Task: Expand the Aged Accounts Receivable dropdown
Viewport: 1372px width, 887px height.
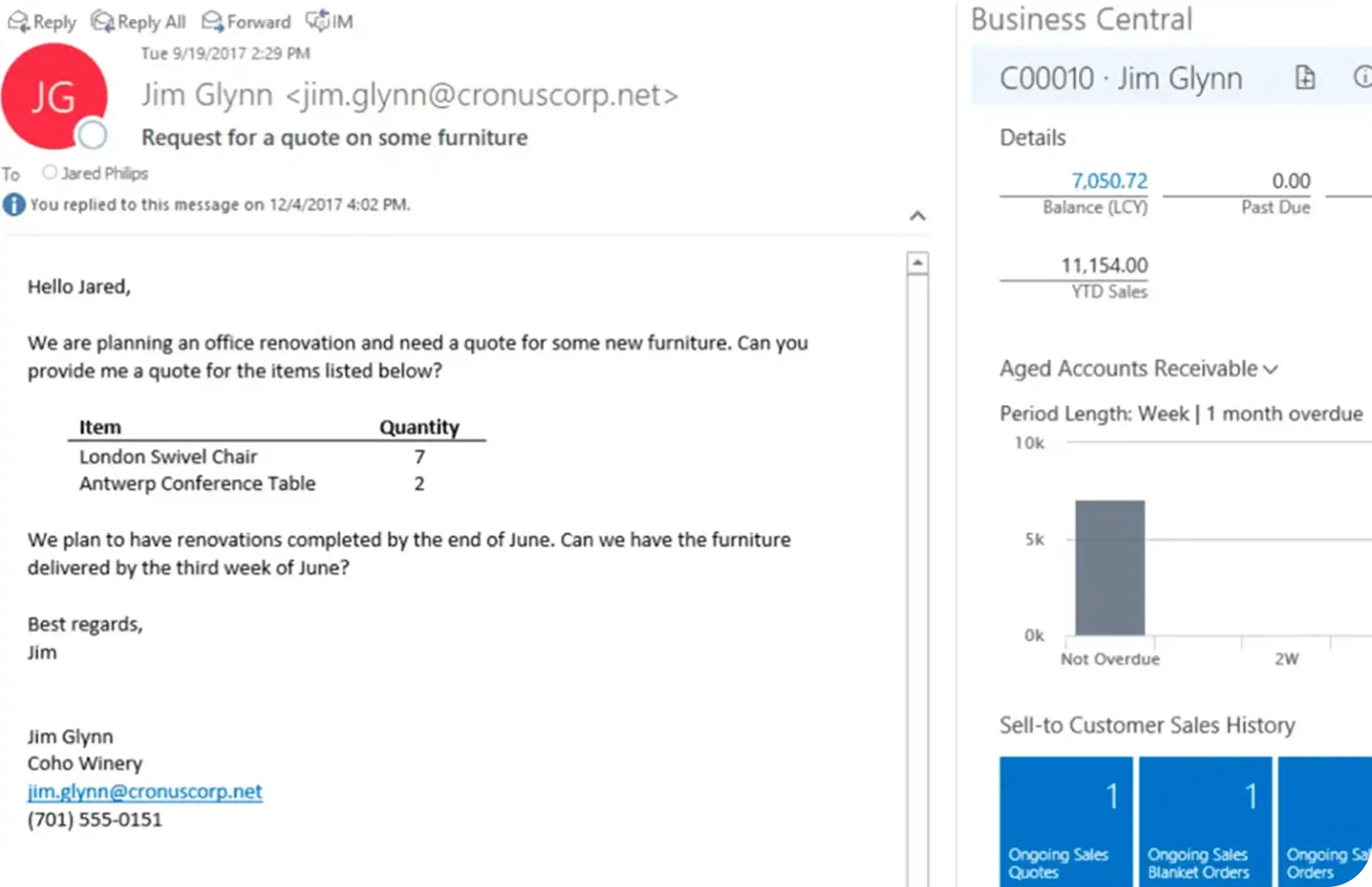Action: click(1271, 369)
